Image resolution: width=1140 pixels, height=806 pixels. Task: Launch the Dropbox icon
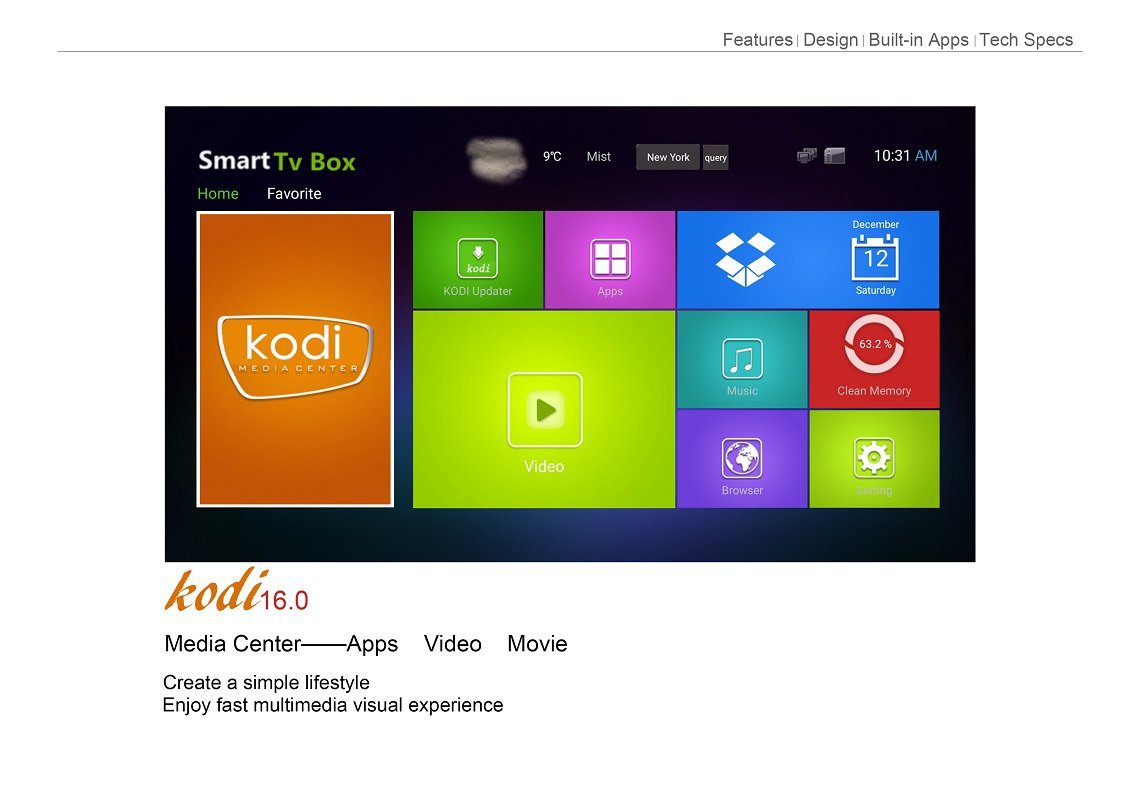(745, 259)
